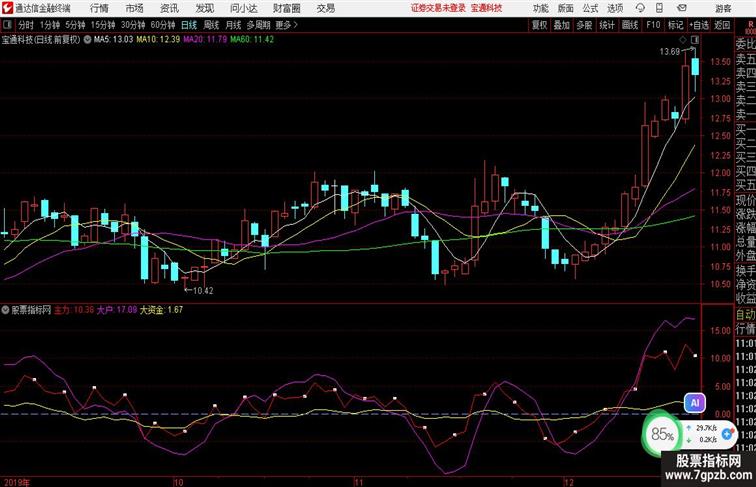Click the 标记 mark toolbar button

(675, 25)
